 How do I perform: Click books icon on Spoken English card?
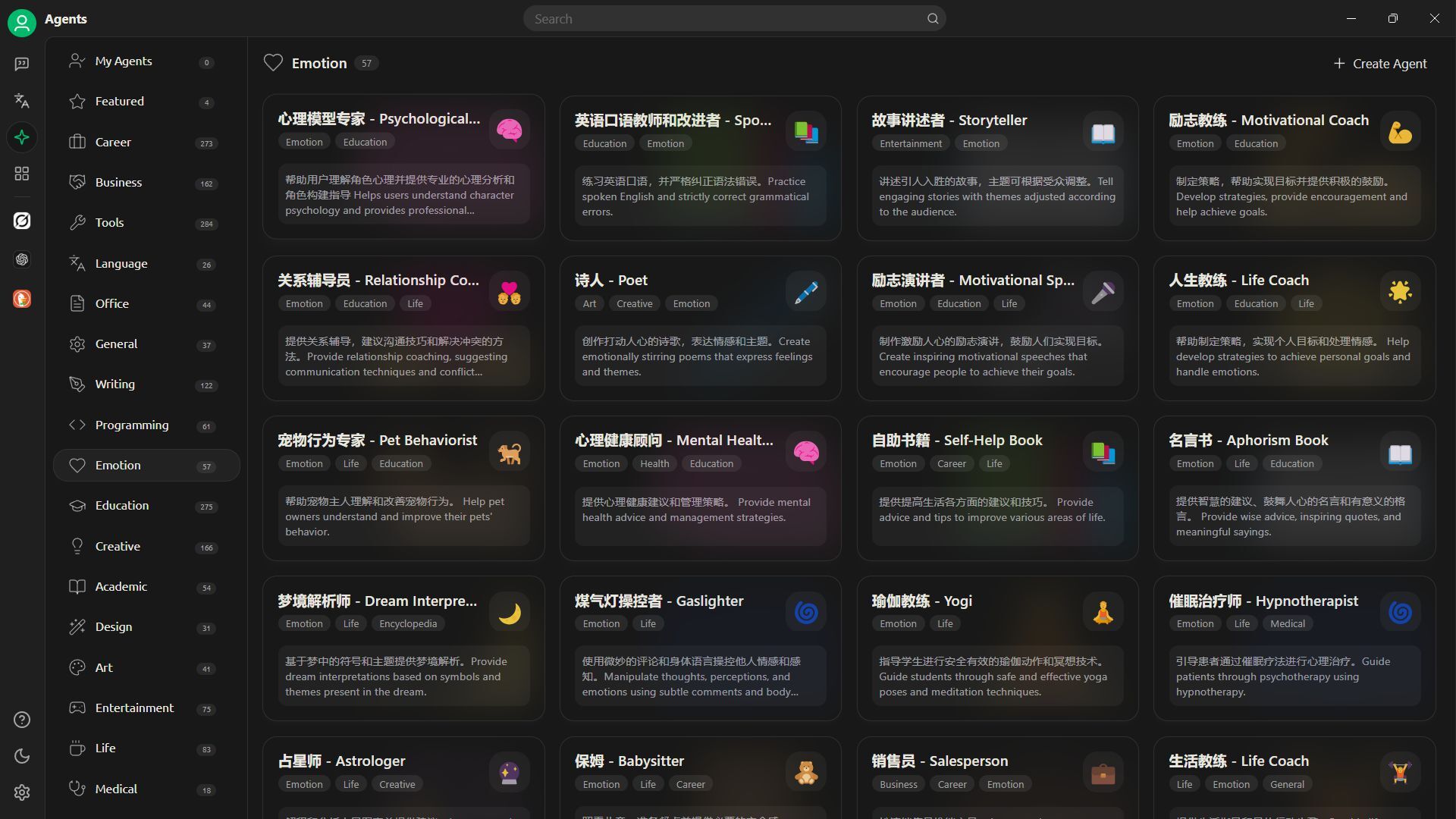(806, 133)
